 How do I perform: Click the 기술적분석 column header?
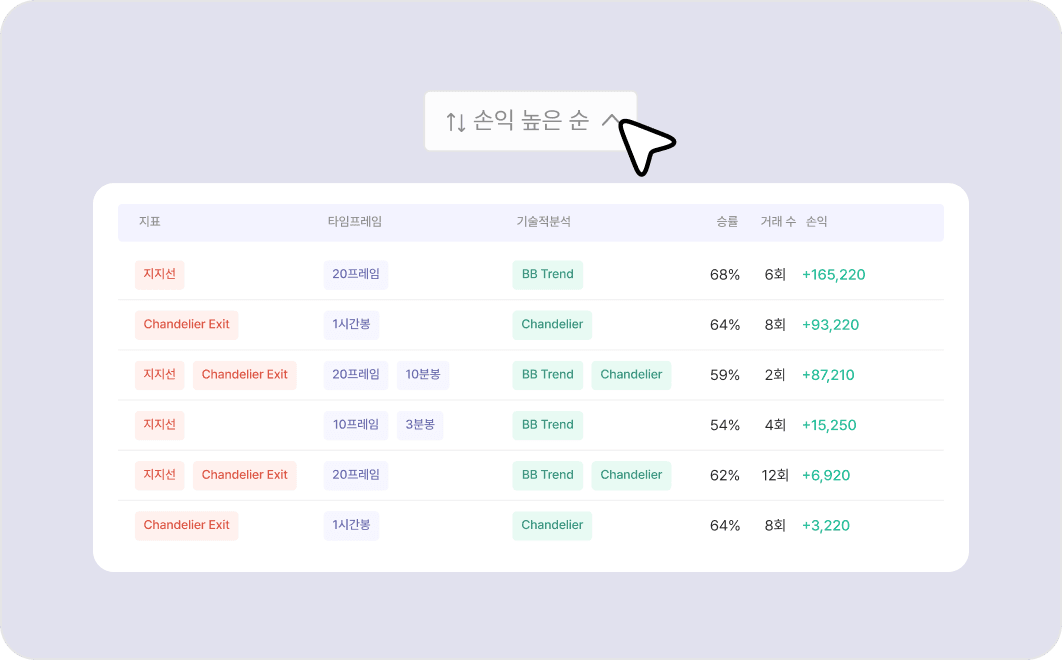pyautogui.click(x=544, y=222)
